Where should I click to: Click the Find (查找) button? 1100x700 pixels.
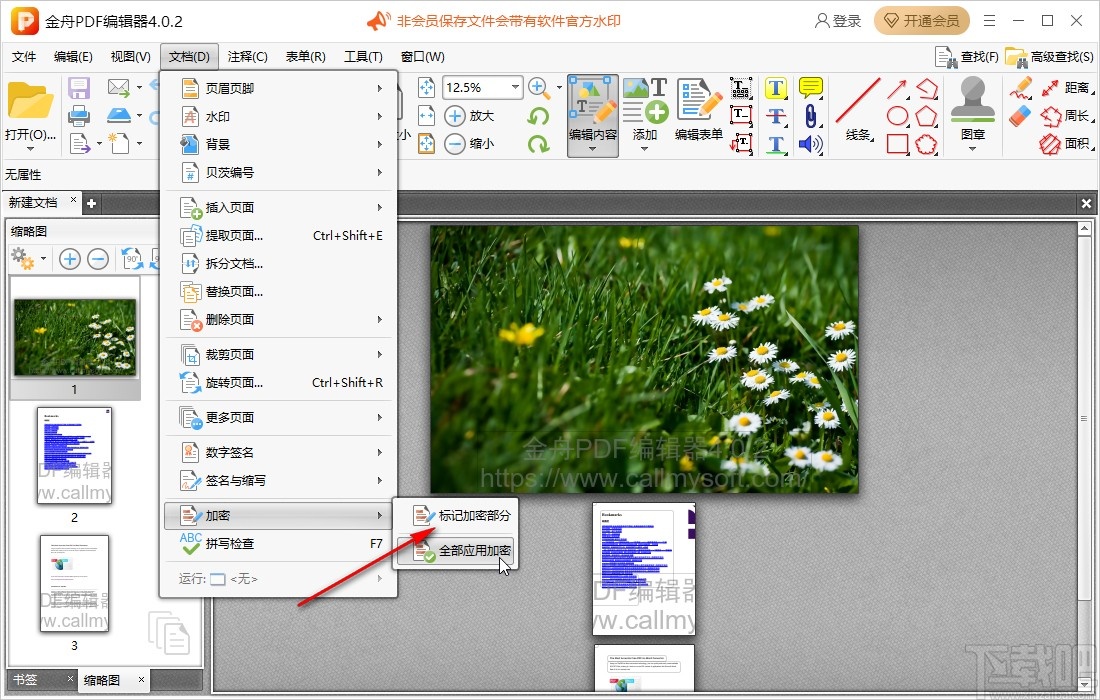click(967, 57)
